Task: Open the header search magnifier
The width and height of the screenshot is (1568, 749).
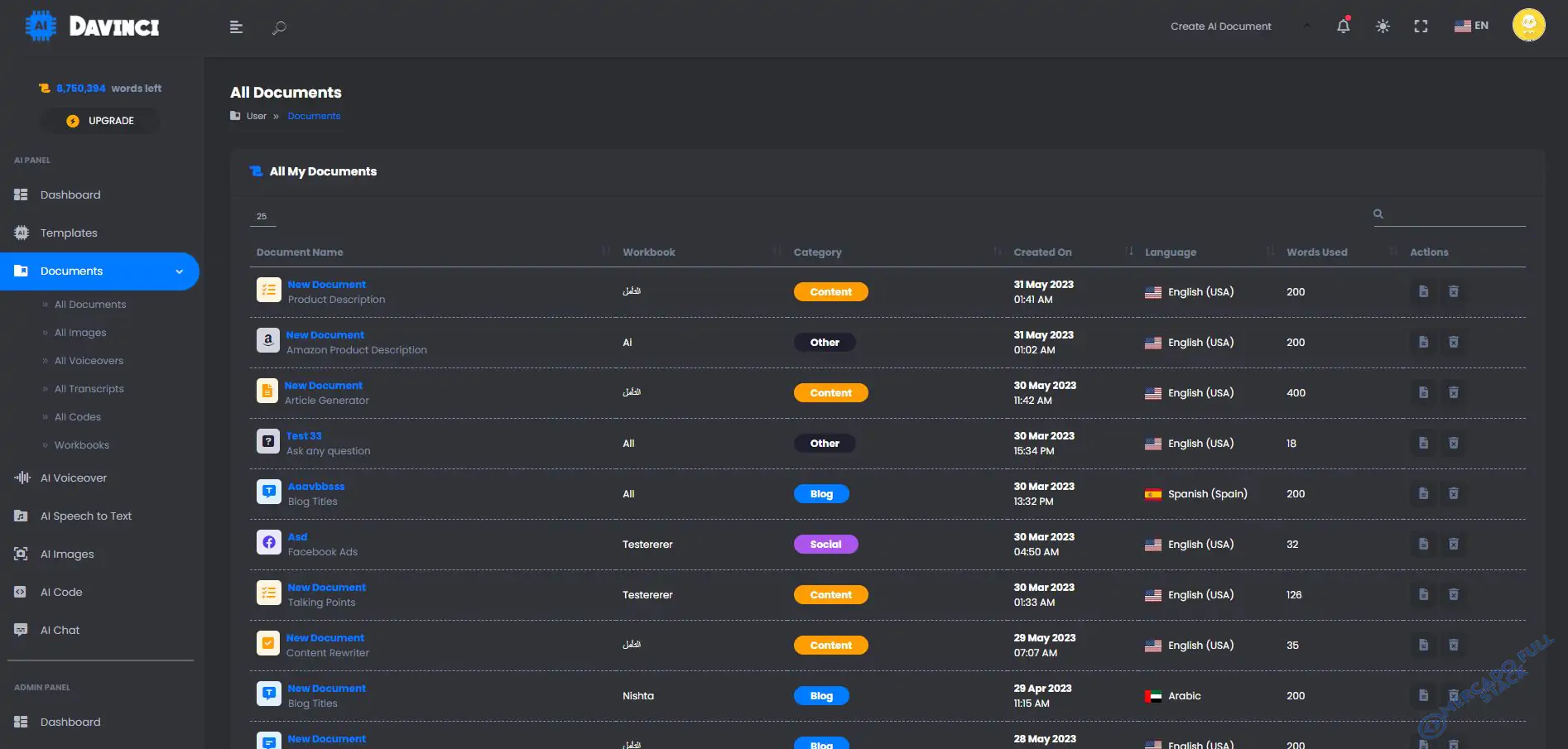Action: click(x=279, y=27)
